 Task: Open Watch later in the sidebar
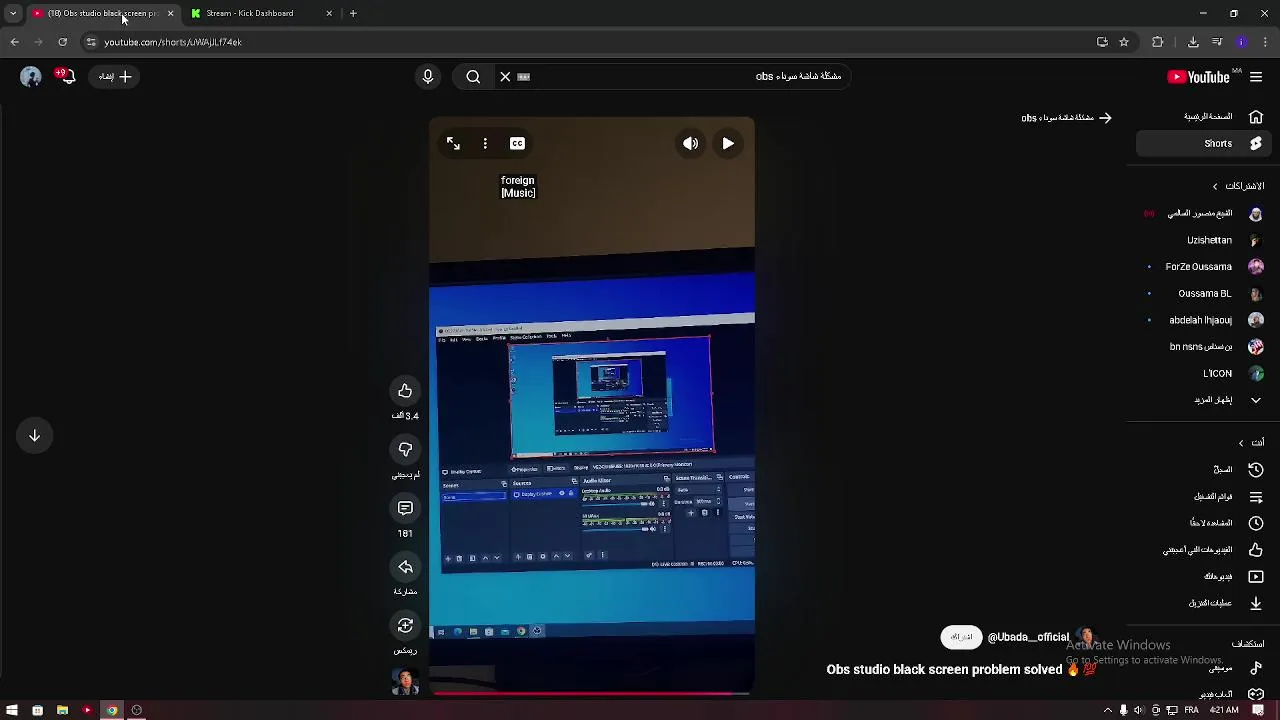(x=1204, y=523)
